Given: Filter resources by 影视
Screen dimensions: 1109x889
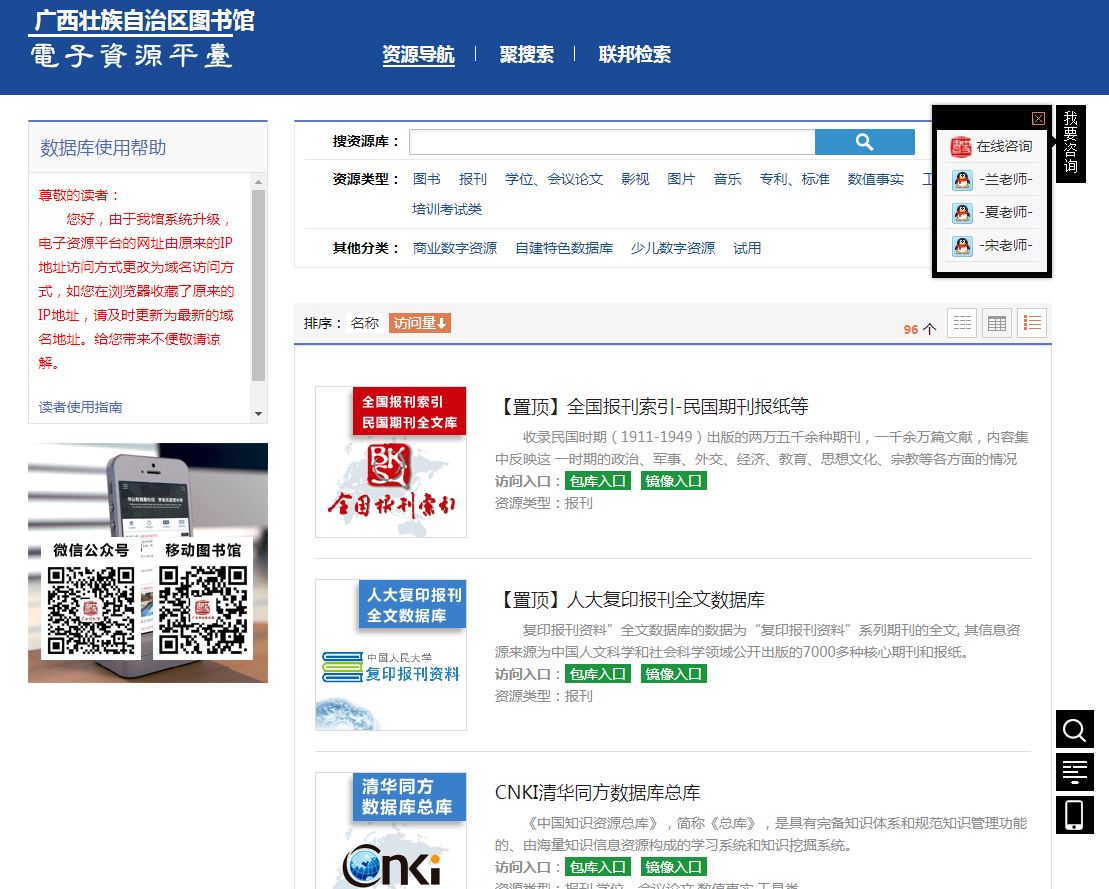Looking at the screenshot, I should coord(635,179).
